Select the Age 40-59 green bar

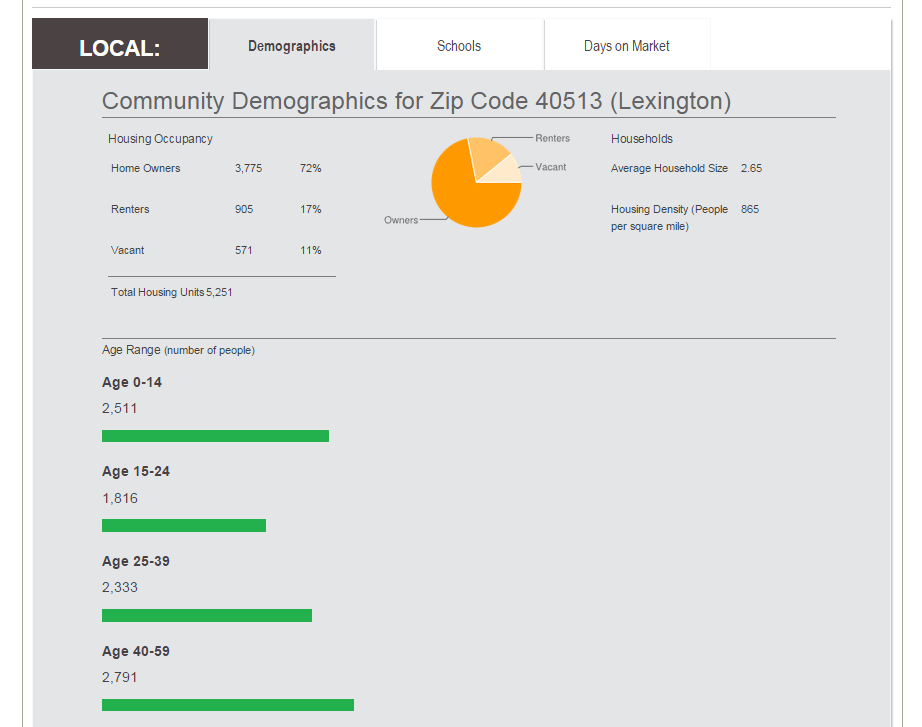(228, 705)
